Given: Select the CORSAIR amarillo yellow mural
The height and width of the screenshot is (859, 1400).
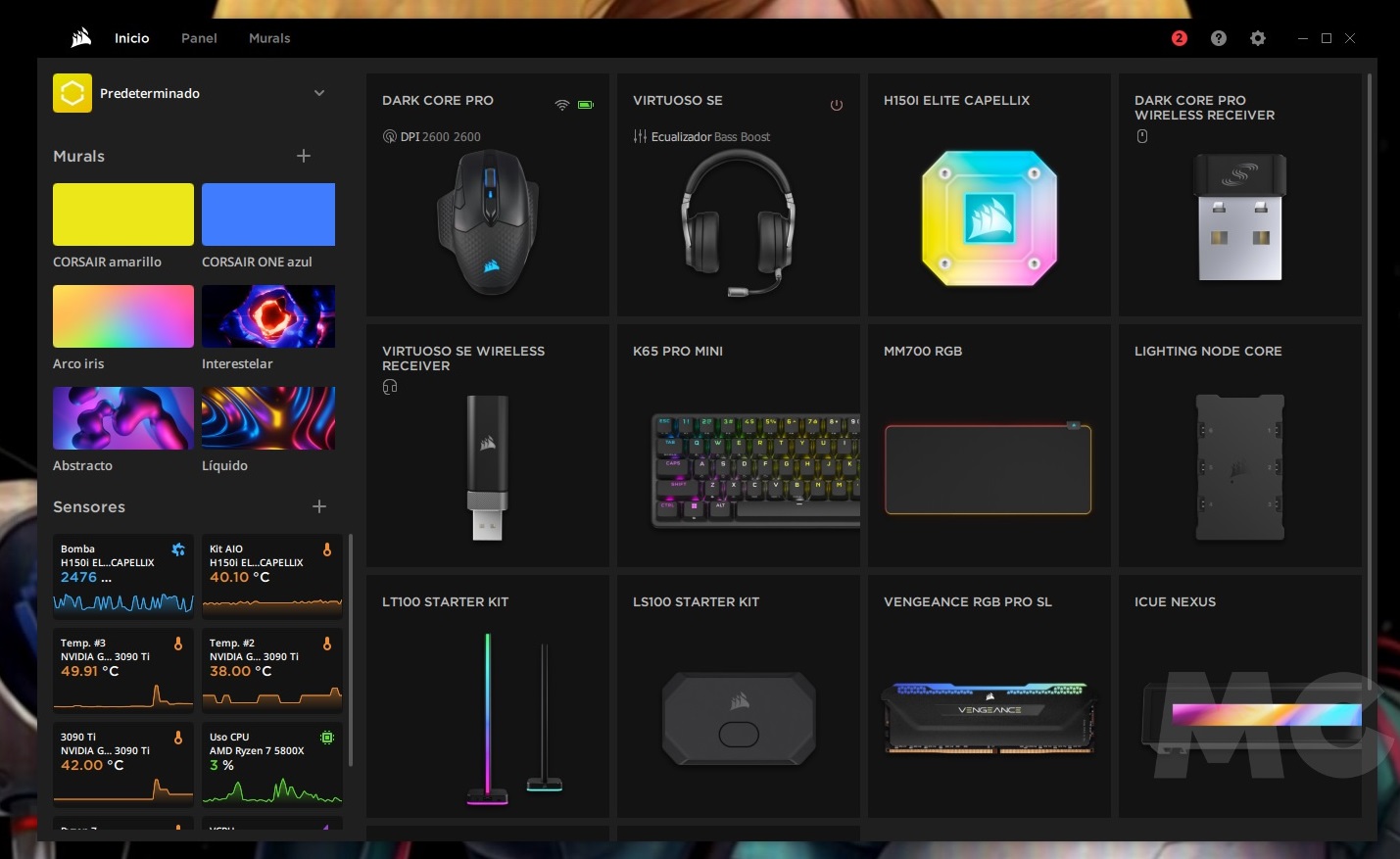Looking at the screenshot, I should [x=123, y=215].
